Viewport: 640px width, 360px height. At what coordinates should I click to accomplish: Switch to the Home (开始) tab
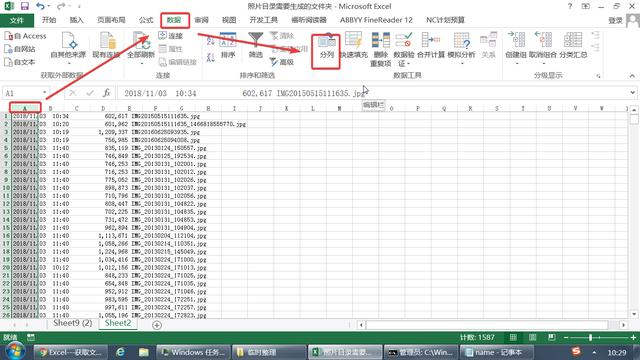coord(49,20)
